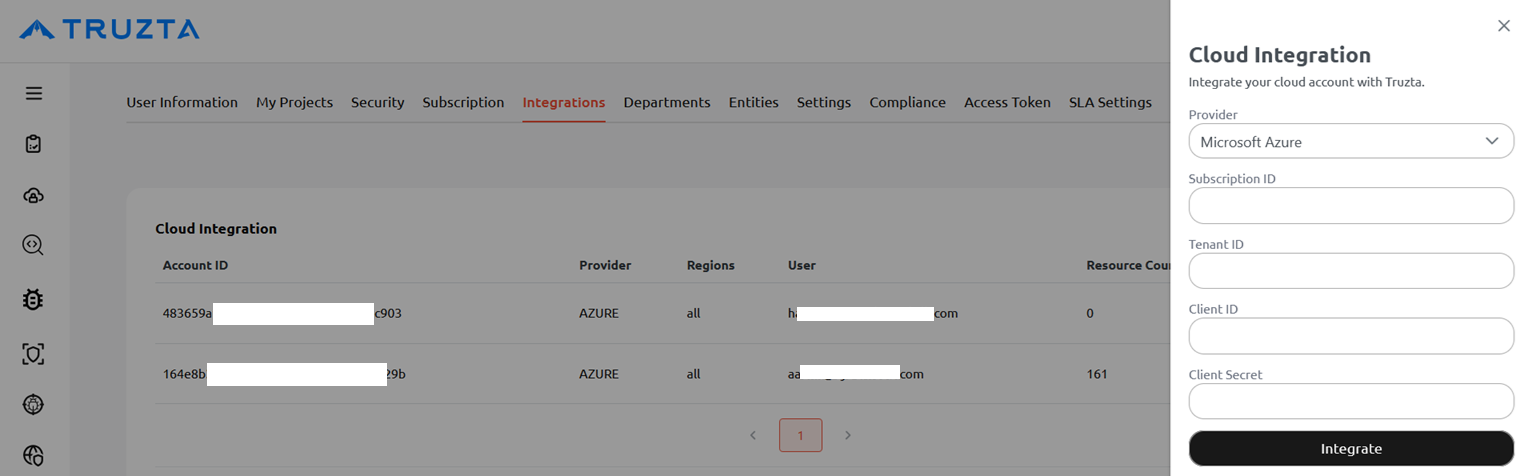Image resolution: width=1532 pixels, height=476 pixels.
Task: Open the SLA Settings tab
Action: [1110, 102]
